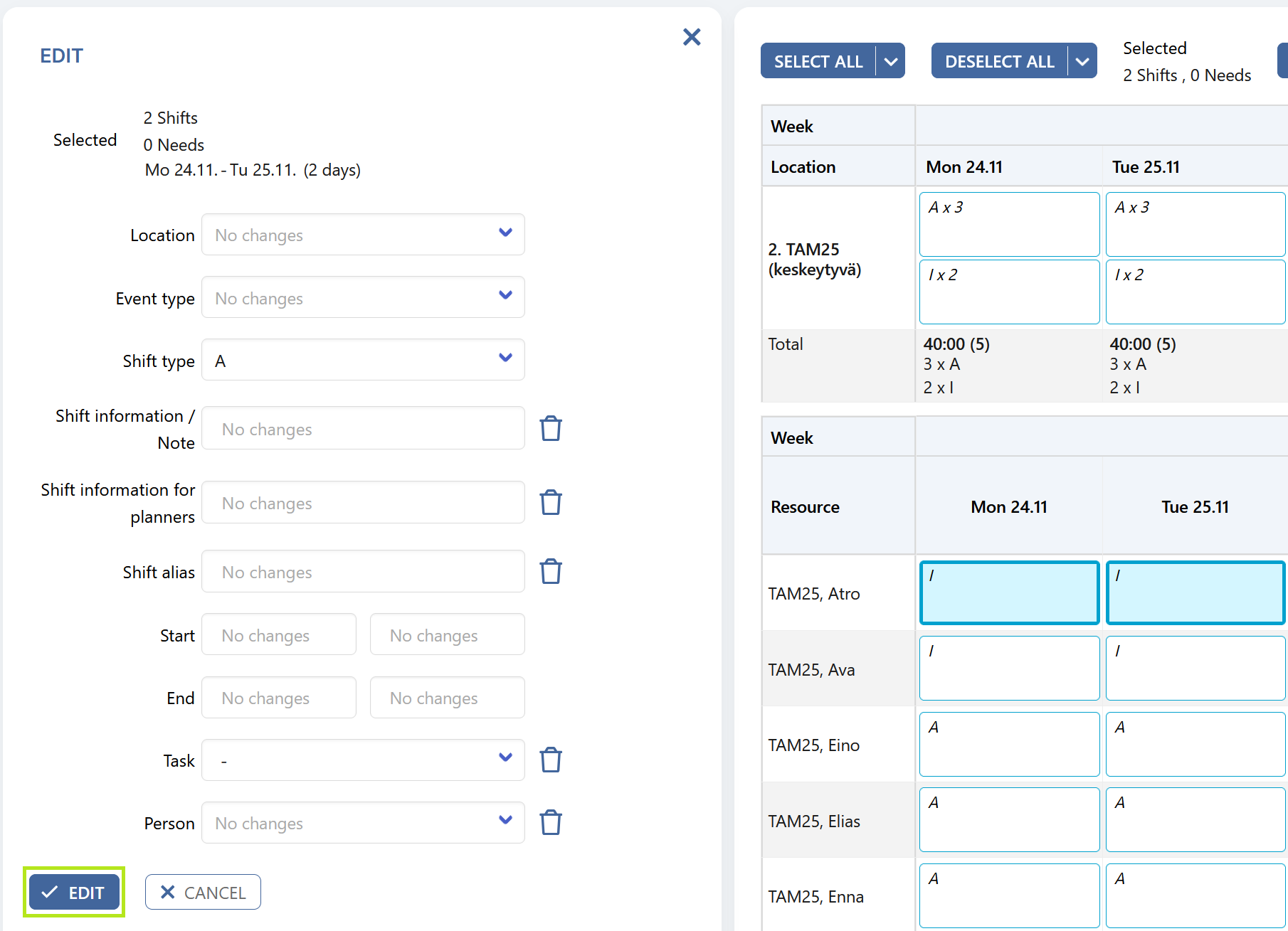
Task: Click trash icon next to Shift information for planners
Action: pos(551,503)
